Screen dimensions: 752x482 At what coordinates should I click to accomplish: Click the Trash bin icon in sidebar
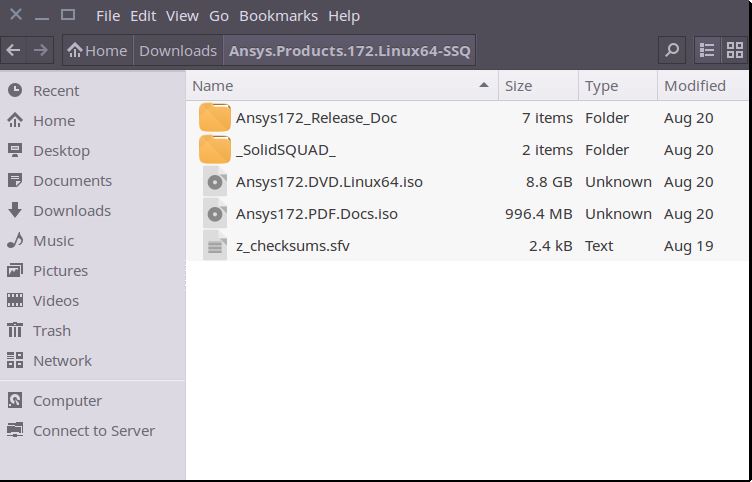(15, 330)
